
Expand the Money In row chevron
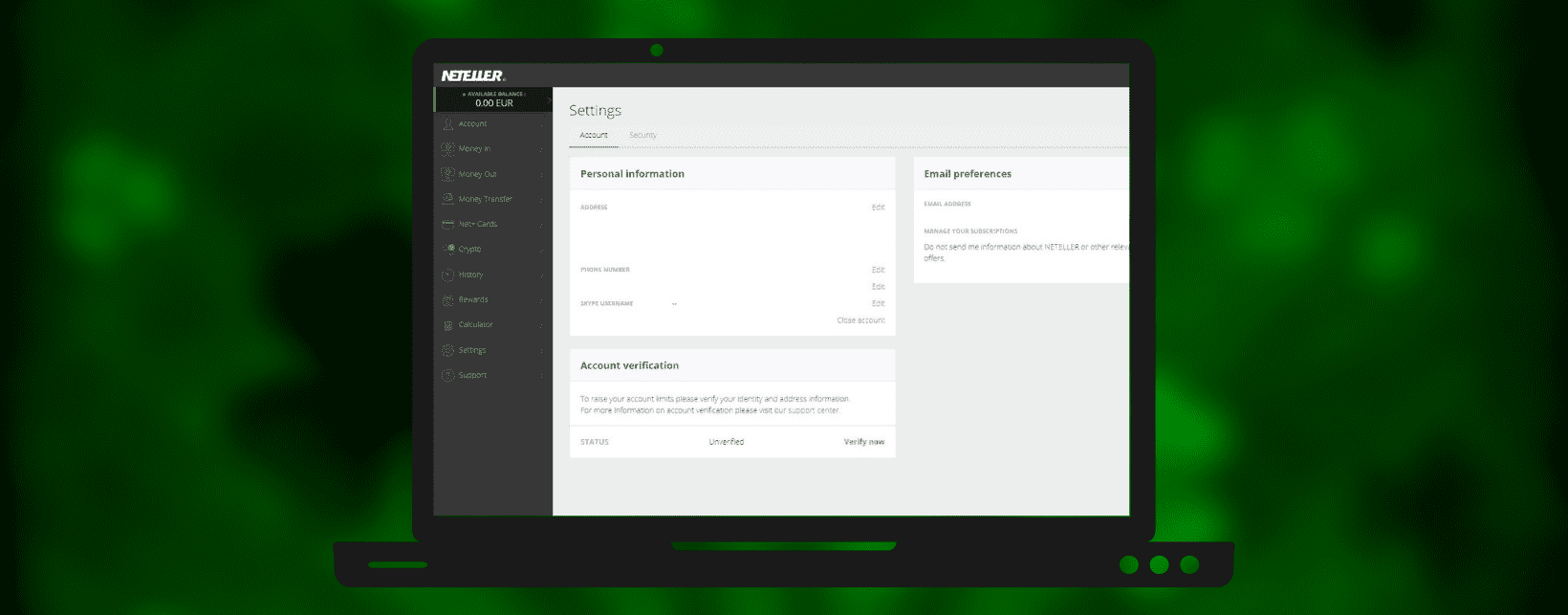[541, 149]
